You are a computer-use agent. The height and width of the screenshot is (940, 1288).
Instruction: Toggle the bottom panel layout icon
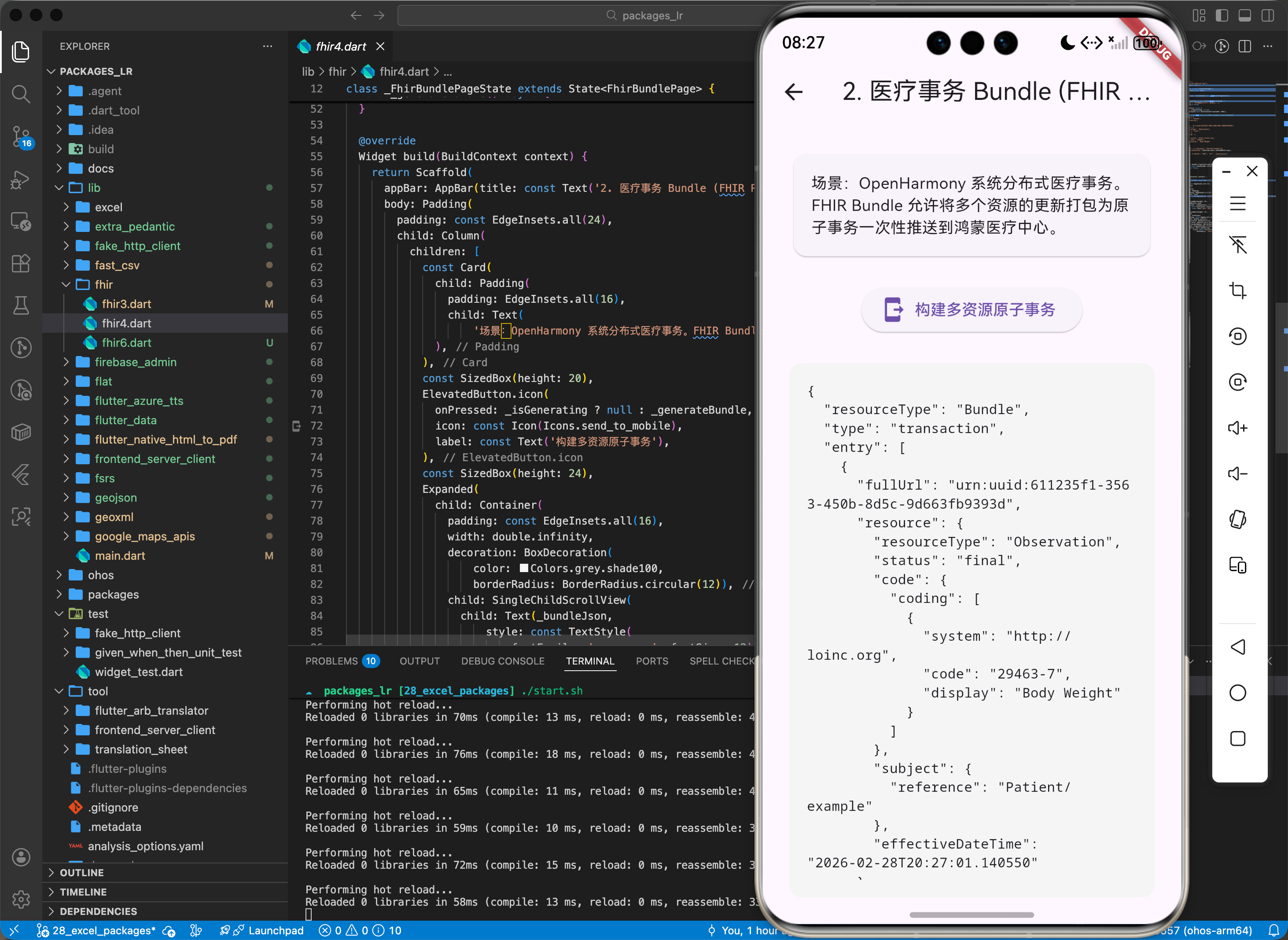tap(1245, 15)
